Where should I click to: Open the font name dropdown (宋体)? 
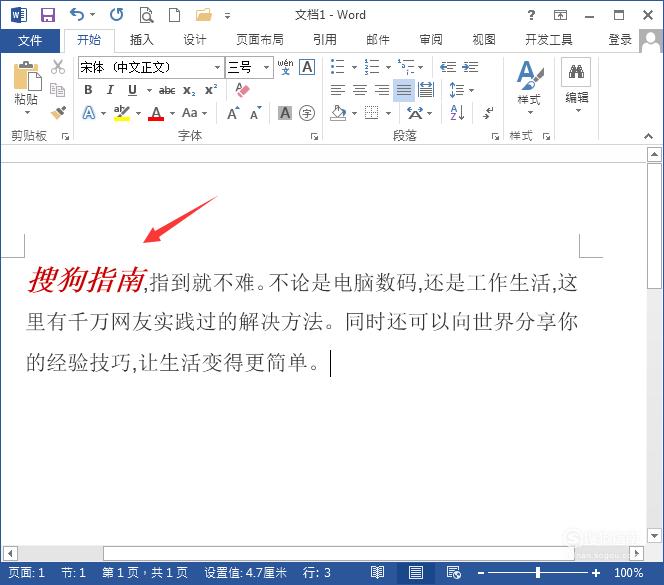(217, 67)
